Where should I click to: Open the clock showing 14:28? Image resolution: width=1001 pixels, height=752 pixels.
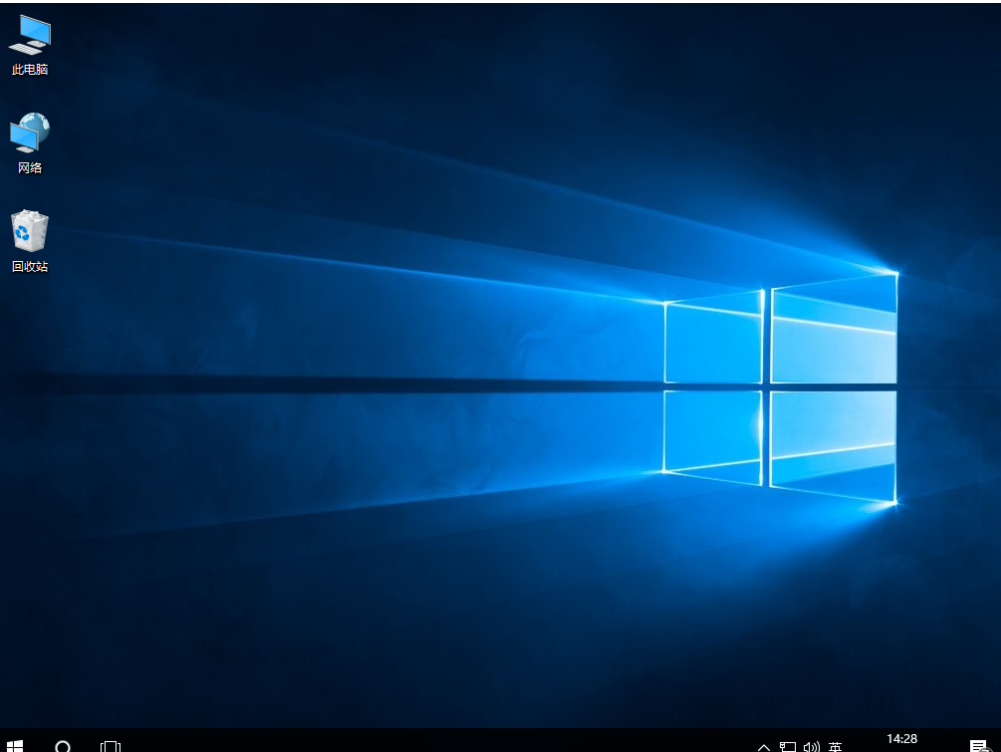[901, 739]
